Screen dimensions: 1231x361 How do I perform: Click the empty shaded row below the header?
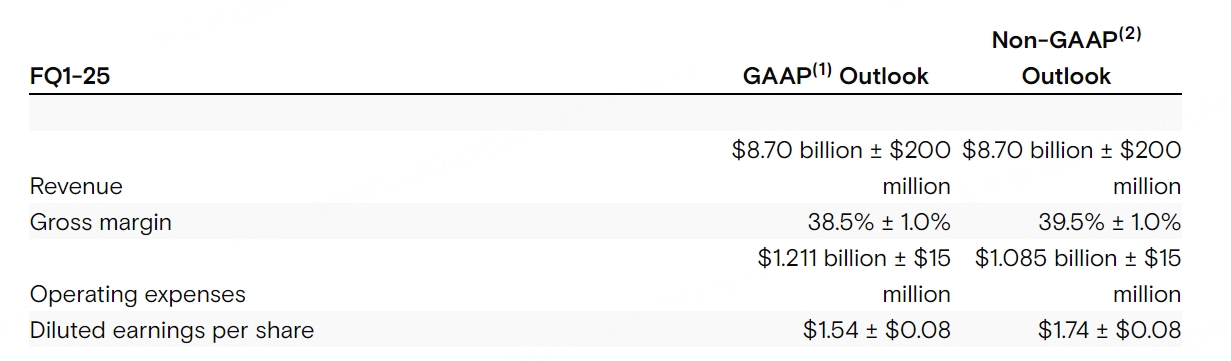click(x=606, y=113)
